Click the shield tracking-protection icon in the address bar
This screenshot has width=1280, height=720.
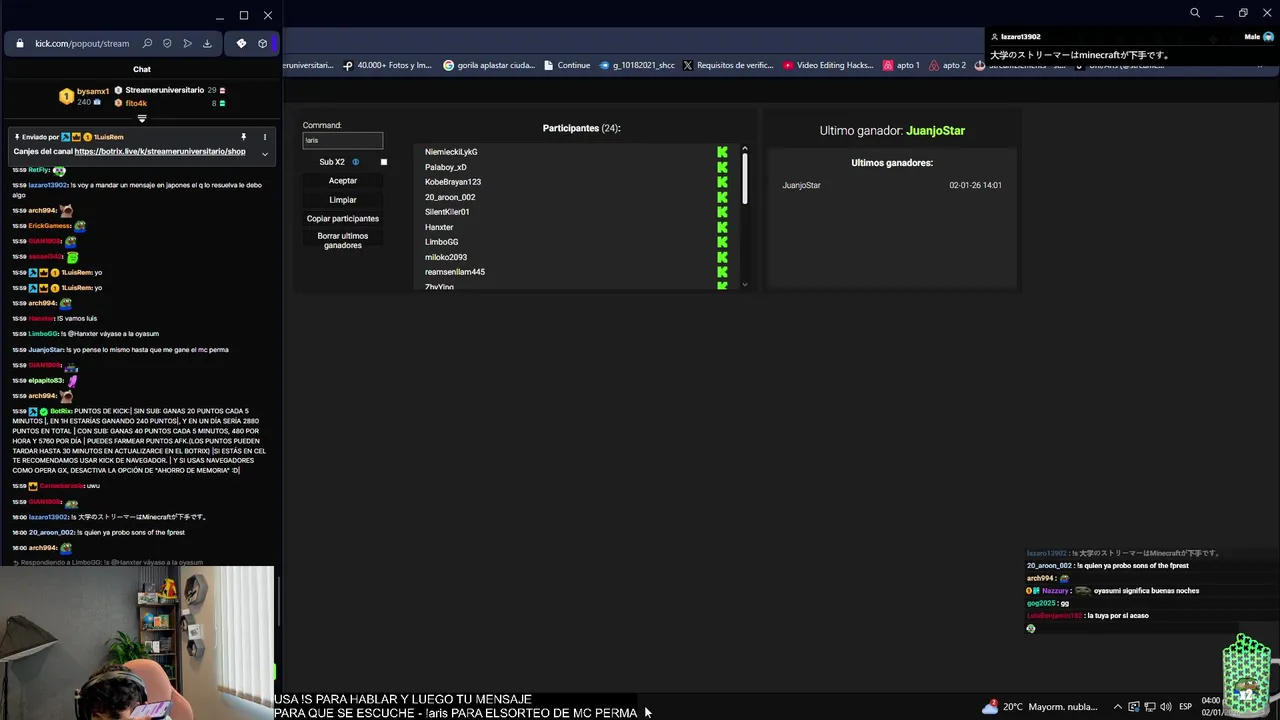167,44
